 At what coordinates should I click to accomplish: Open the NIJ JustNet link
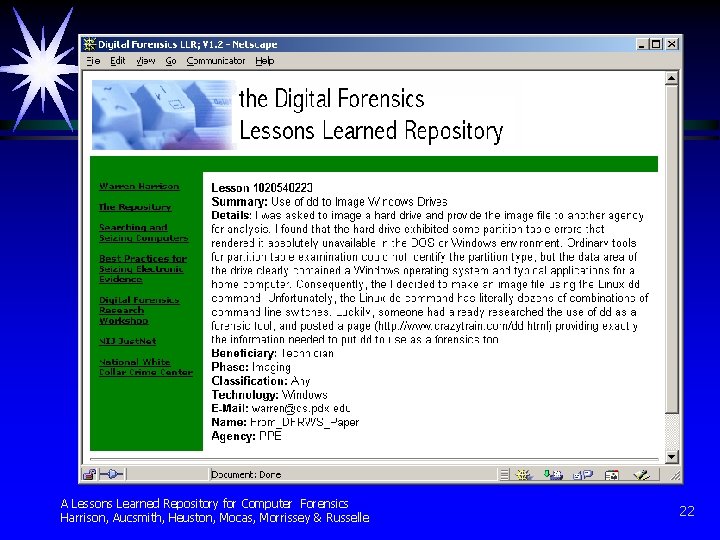click(x=127, y=341)
